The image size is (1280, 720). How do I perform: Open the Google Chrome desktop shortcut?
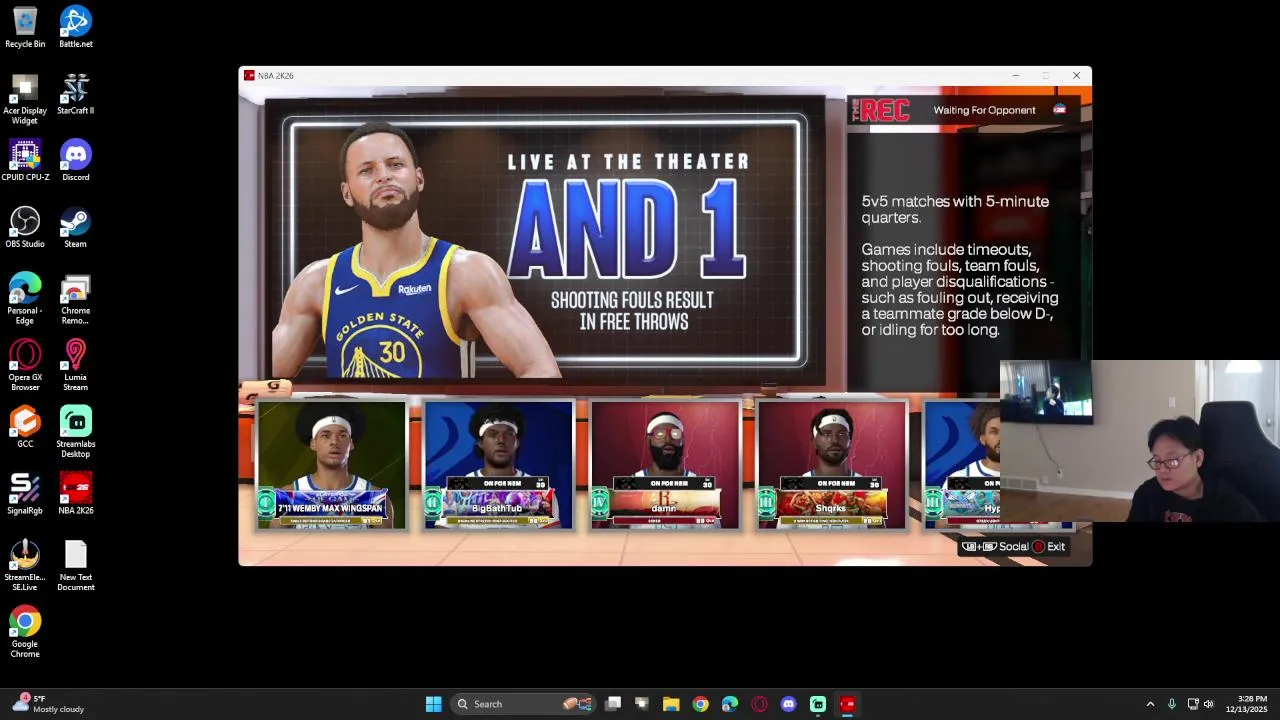(x=25, y=633)
